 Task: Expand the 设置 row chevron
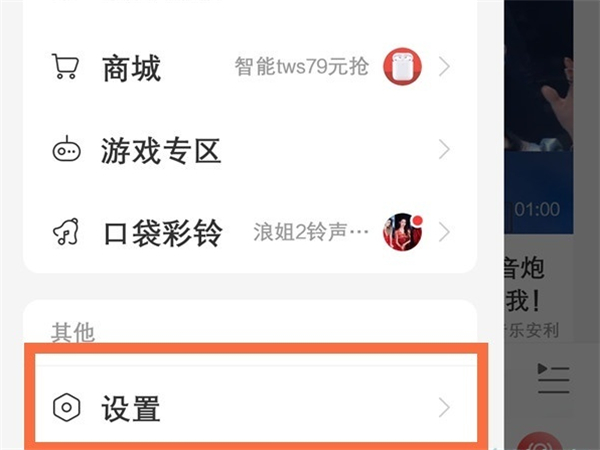point(444,408)
